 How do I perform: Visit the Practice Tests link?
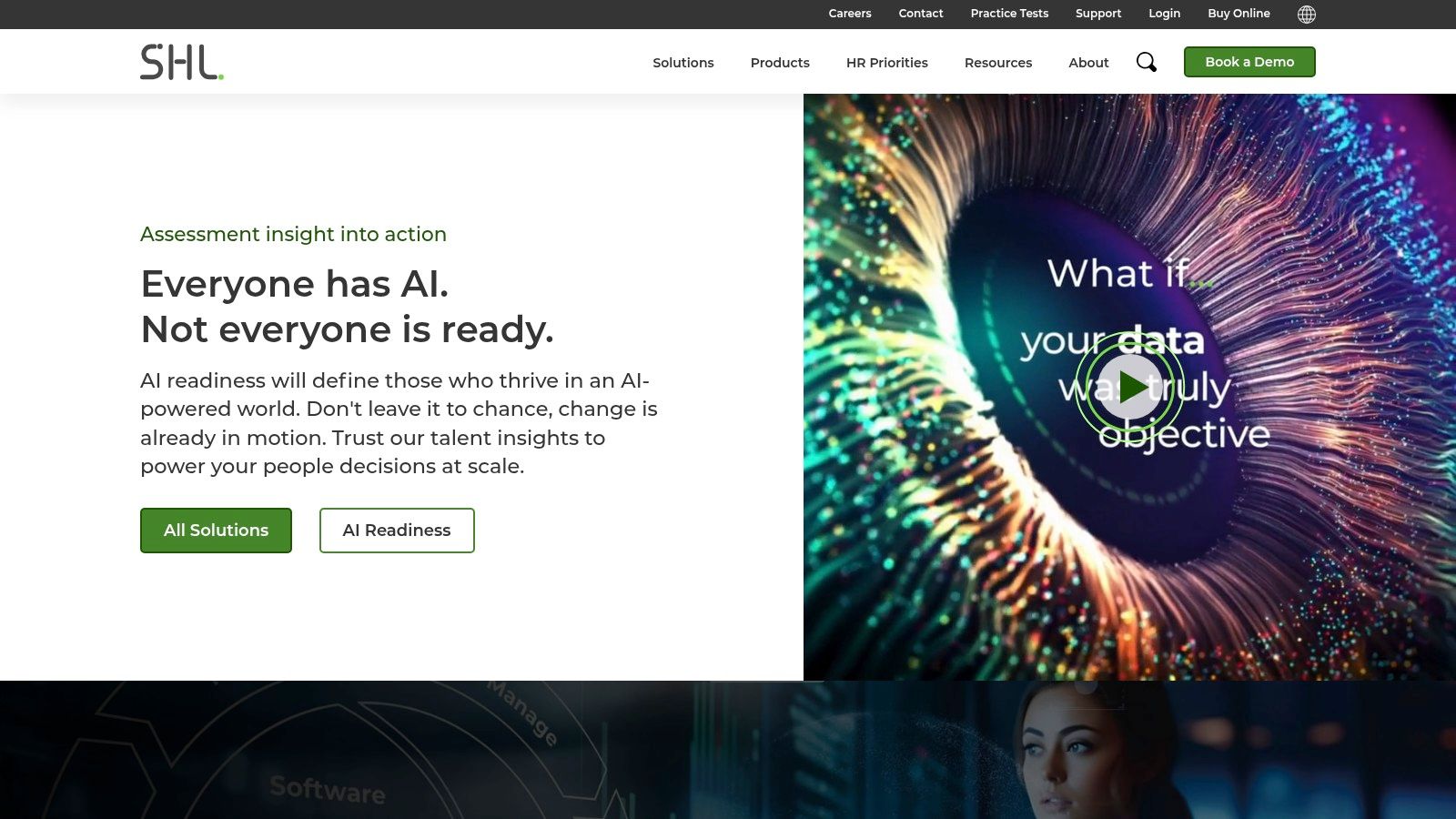point(1009,14)
